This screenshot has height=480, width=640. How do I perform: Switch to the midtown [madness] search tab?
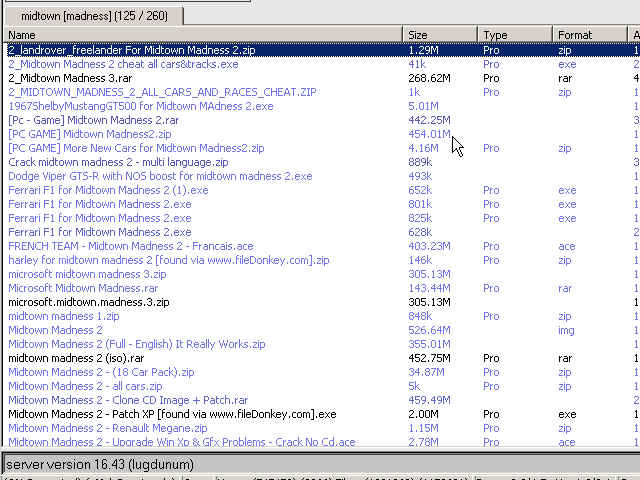[93, 15]
